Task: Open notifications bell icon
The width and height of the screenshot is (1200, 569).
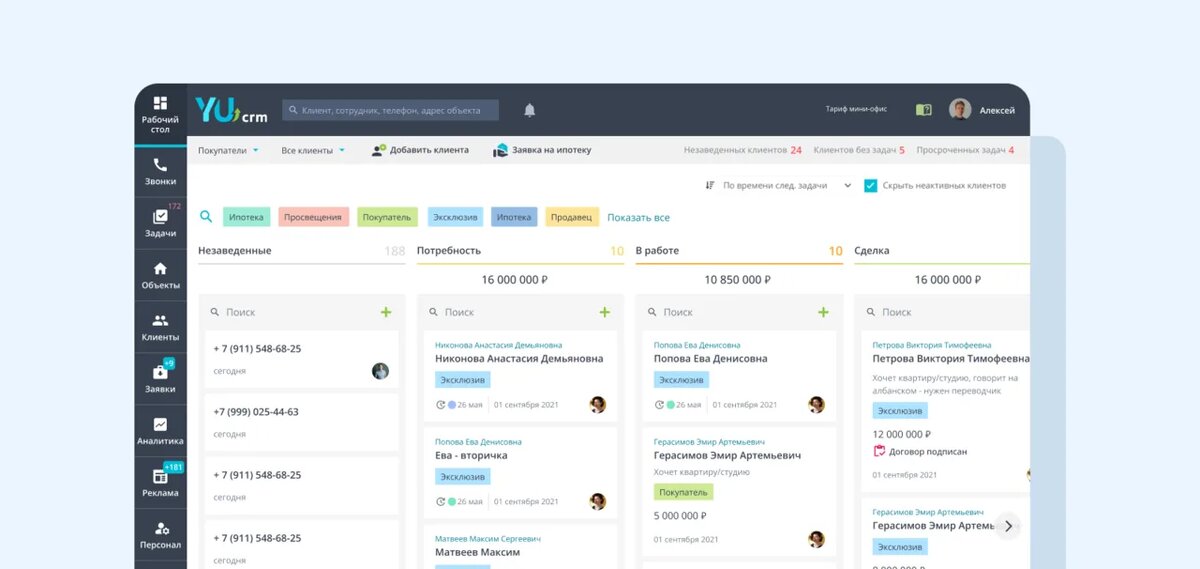Action: pyautogui.click(x=530, y=110)
